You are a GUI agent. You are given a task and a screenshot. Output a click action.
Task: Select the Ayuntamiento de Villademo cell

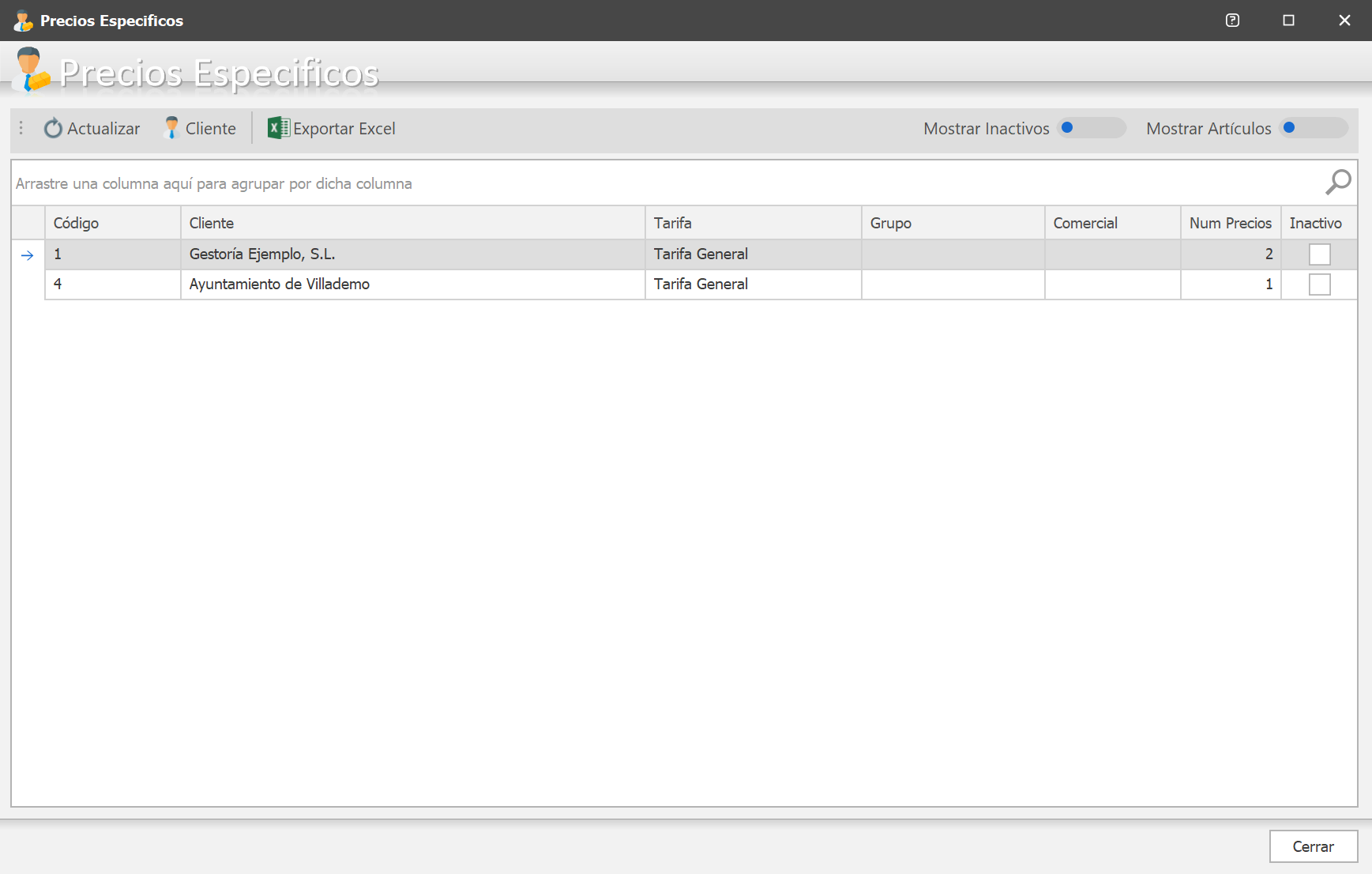coord(413,284)
